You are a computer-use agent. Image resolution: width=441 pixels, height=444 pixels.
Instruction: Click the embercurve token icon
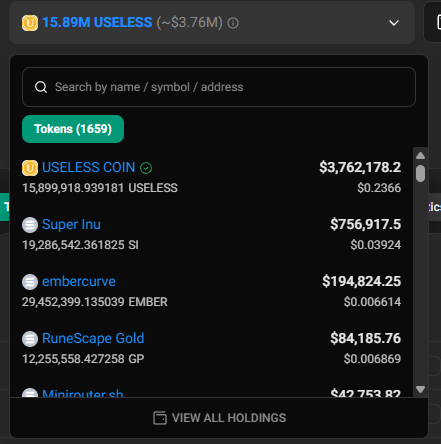(30, 282)
